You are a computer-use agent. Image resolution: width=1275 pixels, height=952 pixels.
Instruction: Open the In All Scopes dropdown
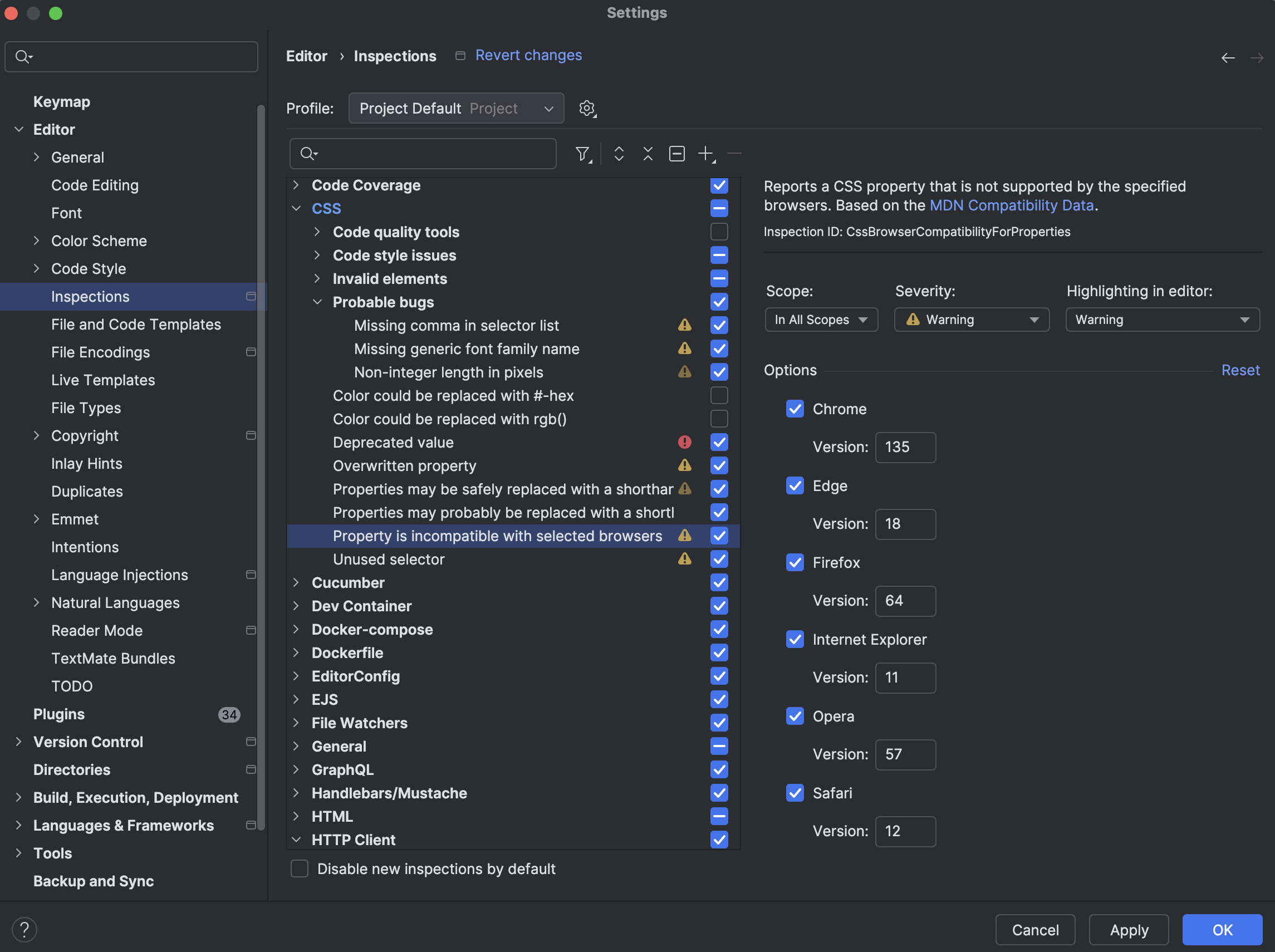[x=821, y=319]
